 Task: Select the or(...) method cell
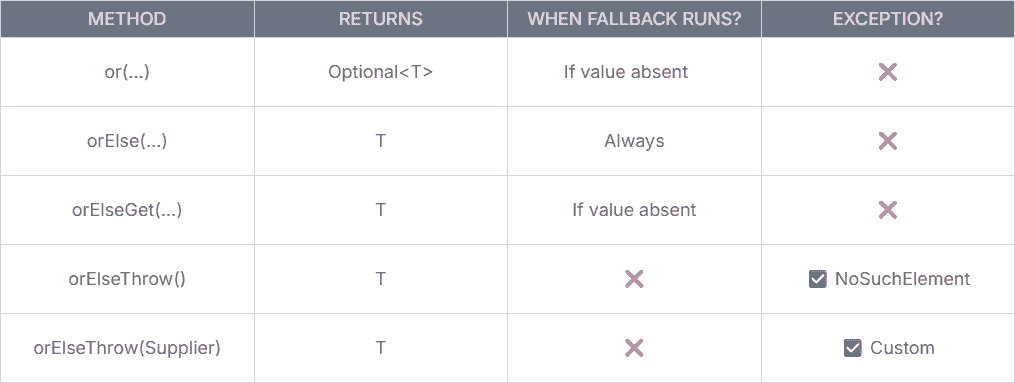[127, 72]
